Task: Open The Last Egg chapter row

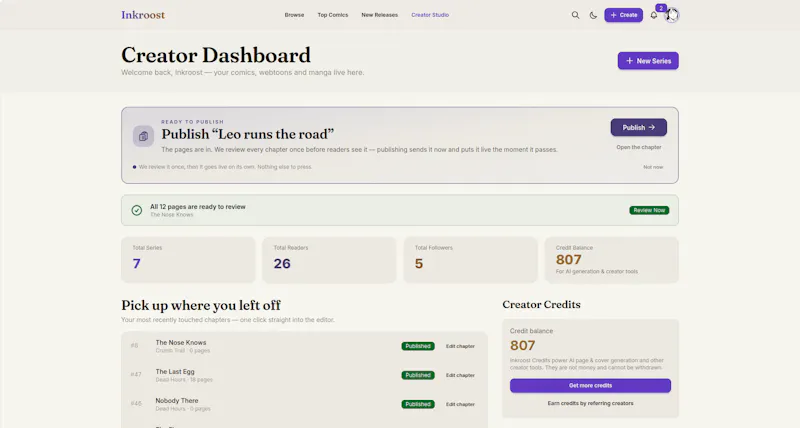Action: (x=304, y=375)
